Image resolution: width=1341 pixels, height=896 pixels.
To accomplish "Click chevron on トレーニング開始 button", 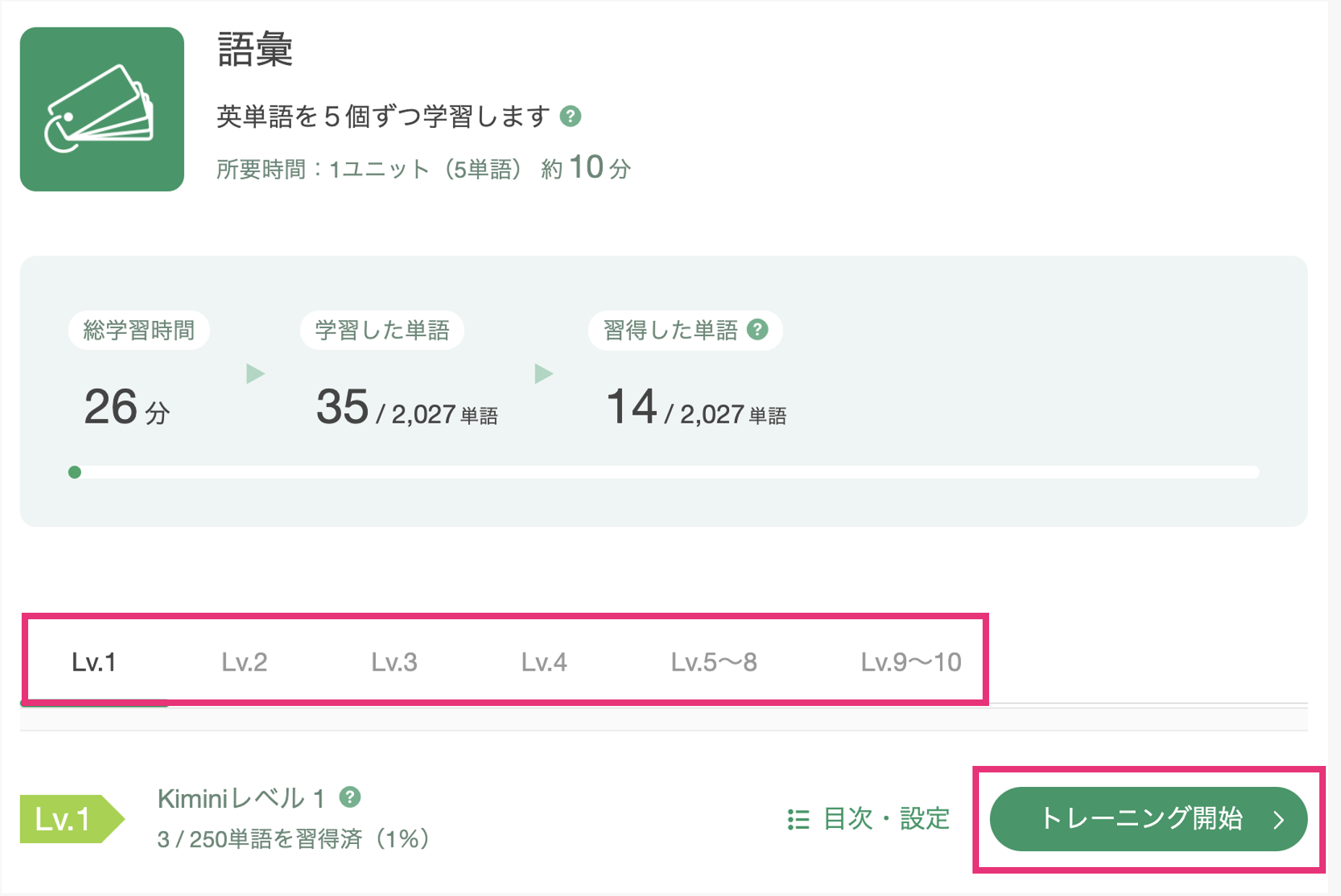I will pos(1280,819).
